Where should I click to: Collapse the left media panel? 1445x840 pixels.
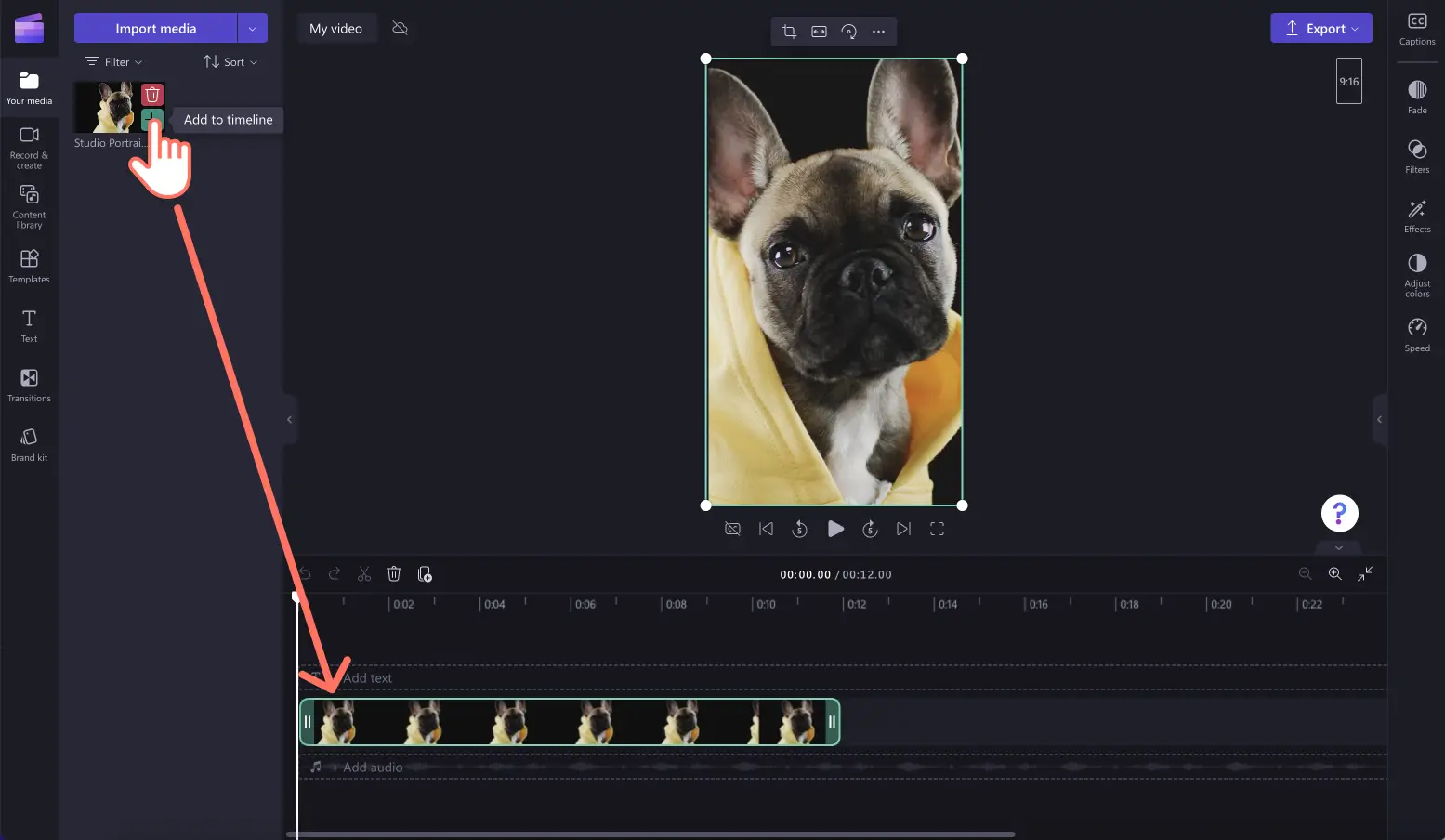coord(289,419)
